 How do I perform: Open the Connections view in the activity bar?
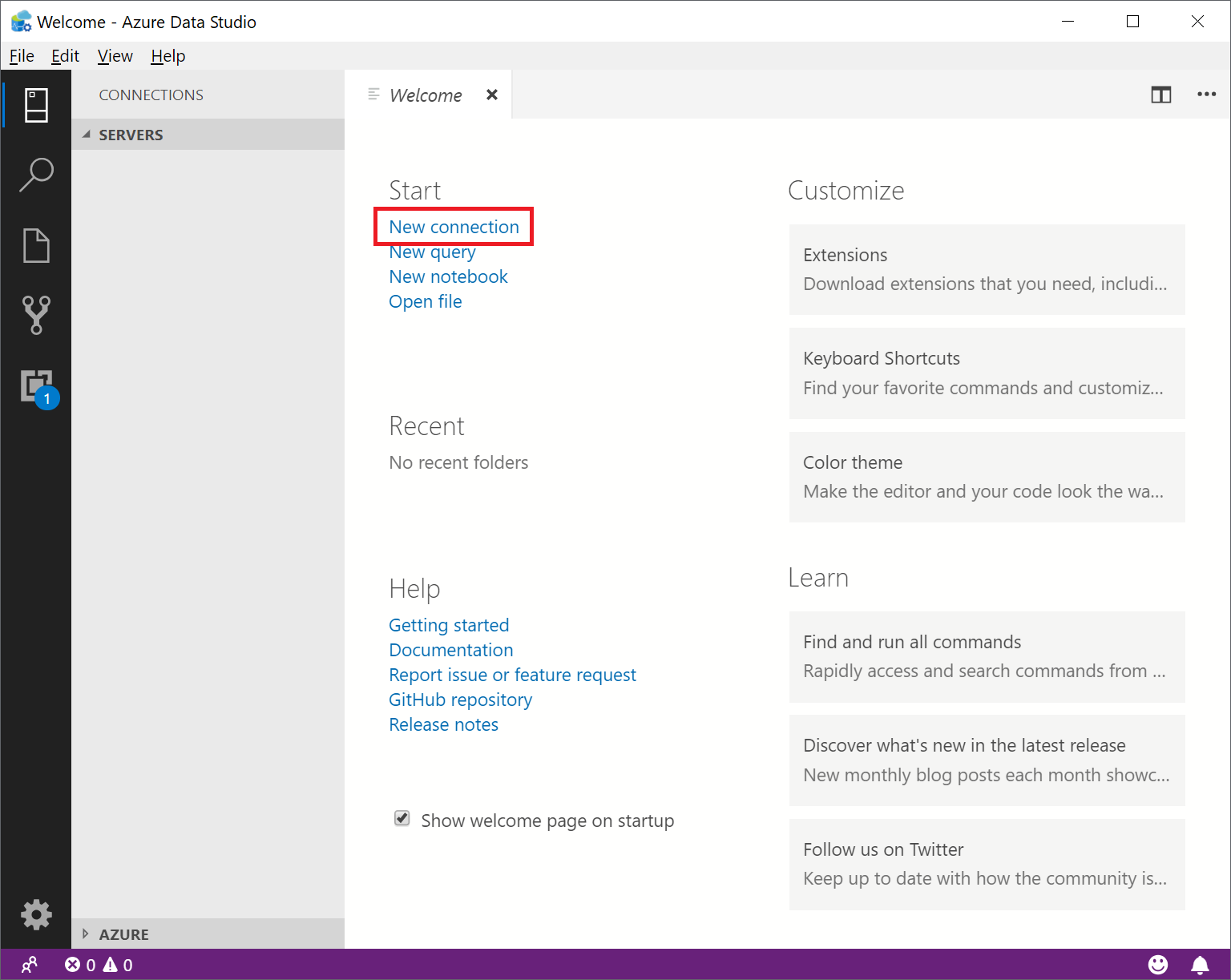(36, 105)
